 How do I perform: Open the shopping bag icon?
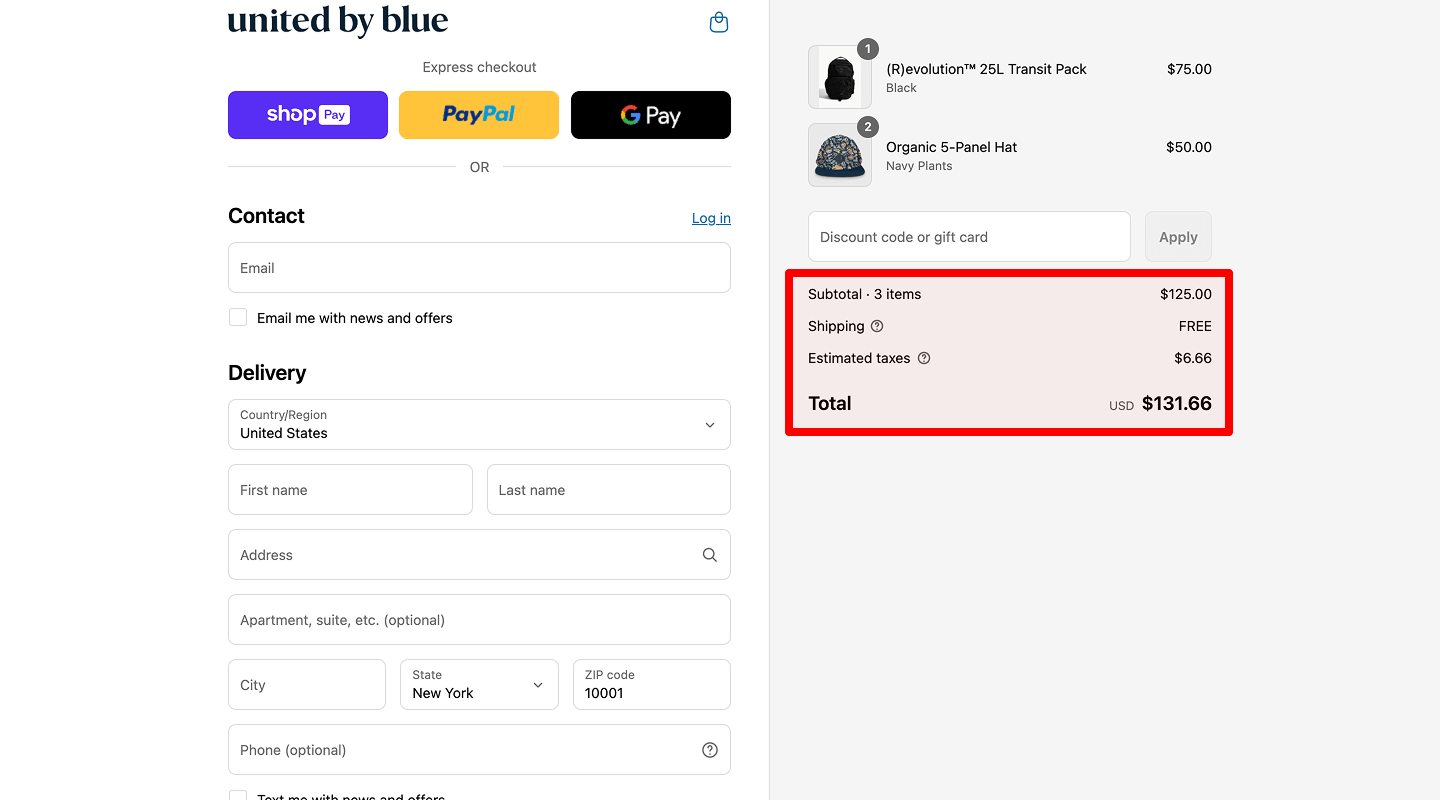(718, 21)
